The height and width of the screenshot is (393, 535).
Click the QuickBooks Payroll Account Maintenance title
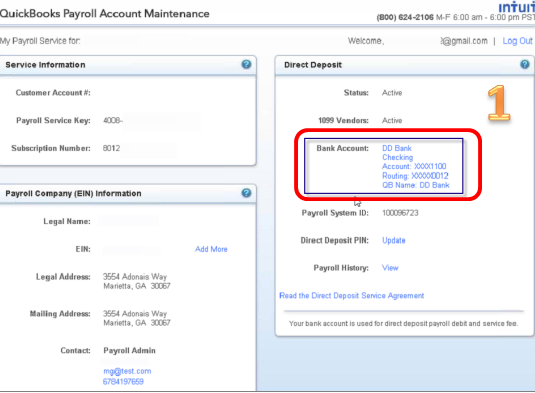(104, 14)
